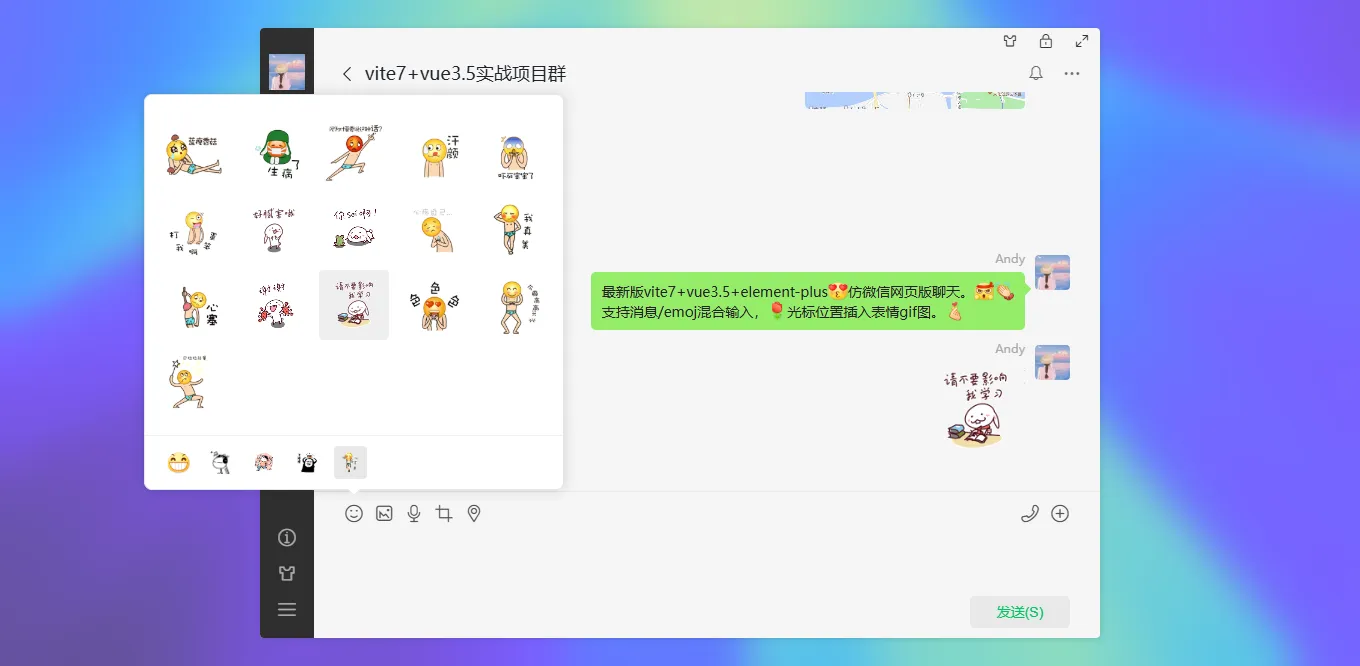Go back using the left chevron

(347, 73)
